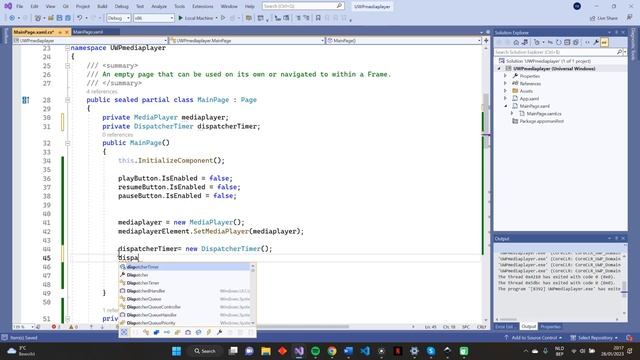Open Spotify from the taskbar
640x360 pixels.
316,351
